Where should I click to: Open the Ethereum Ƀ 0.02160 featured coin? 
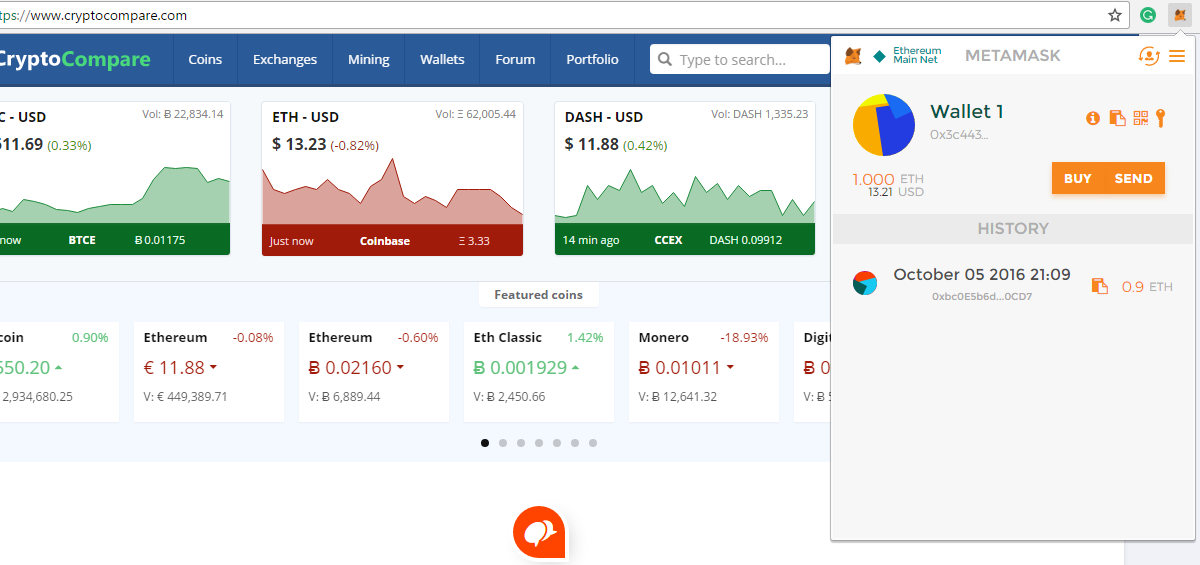[373, 372]
